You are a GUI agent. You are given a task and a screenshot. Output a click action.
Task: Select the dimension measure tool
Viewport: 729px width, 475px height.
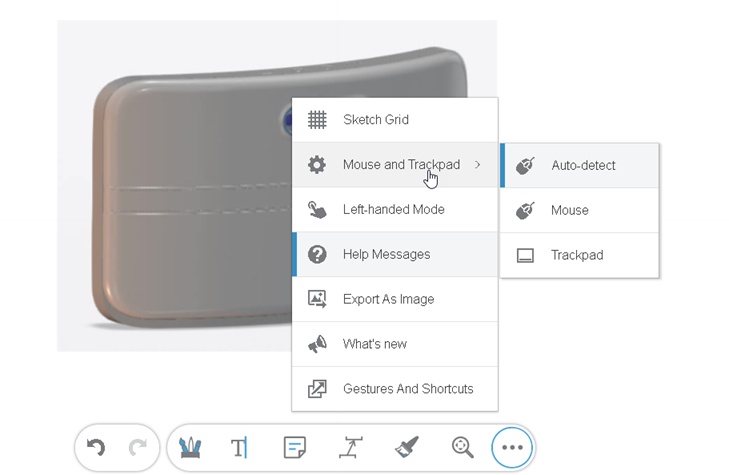point(351,448)
